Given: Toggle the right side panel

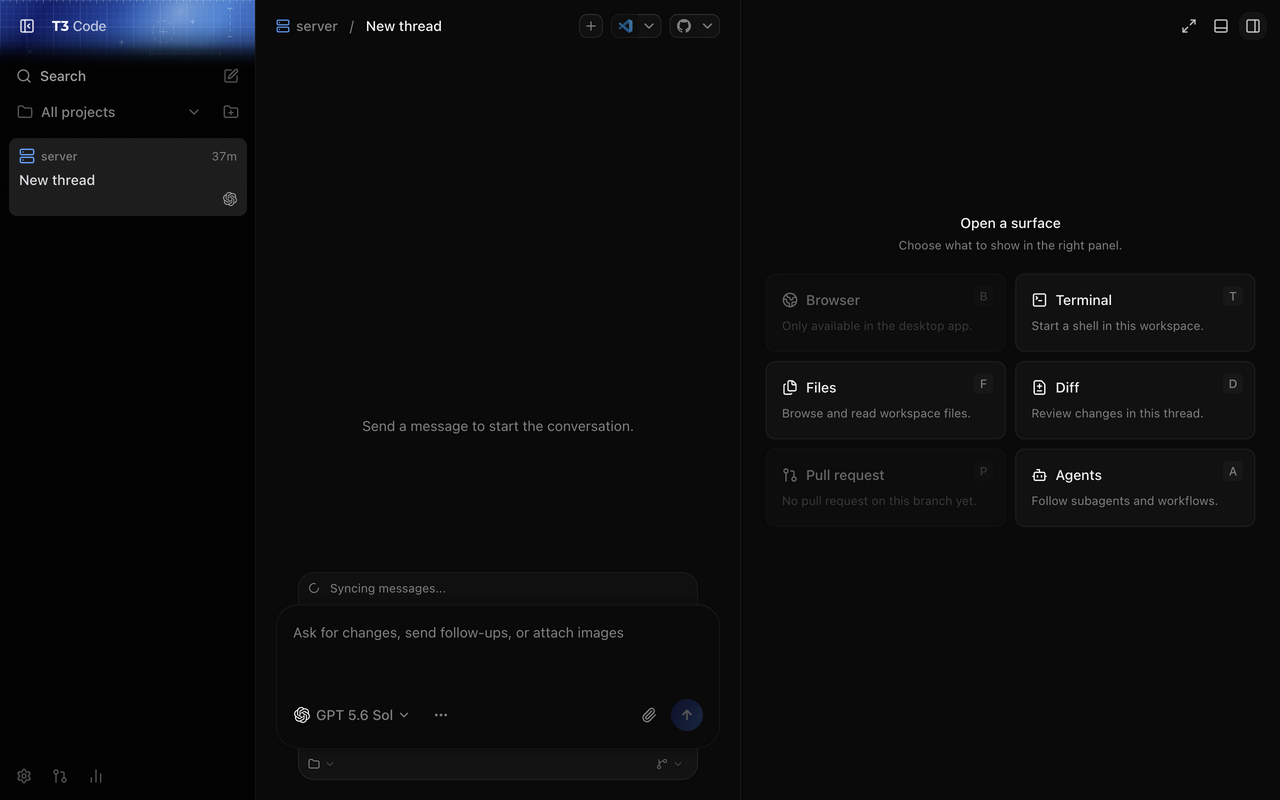Looking at the screenshot, I should tap(1253, 26).
